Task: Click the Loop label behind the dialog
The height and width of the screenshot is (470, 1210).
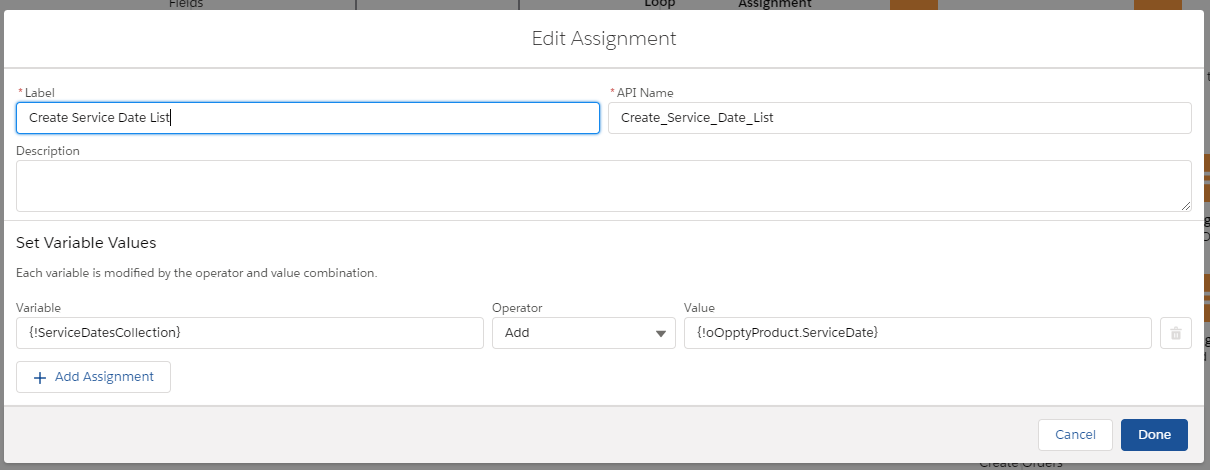Action: tap(660, 4)
